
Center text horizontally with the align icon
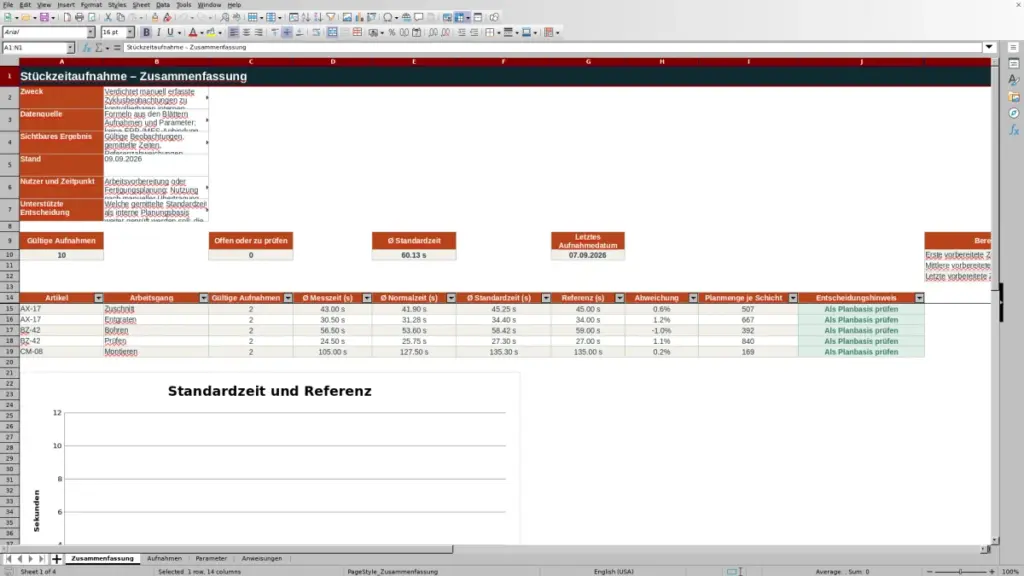click(246, 33)
